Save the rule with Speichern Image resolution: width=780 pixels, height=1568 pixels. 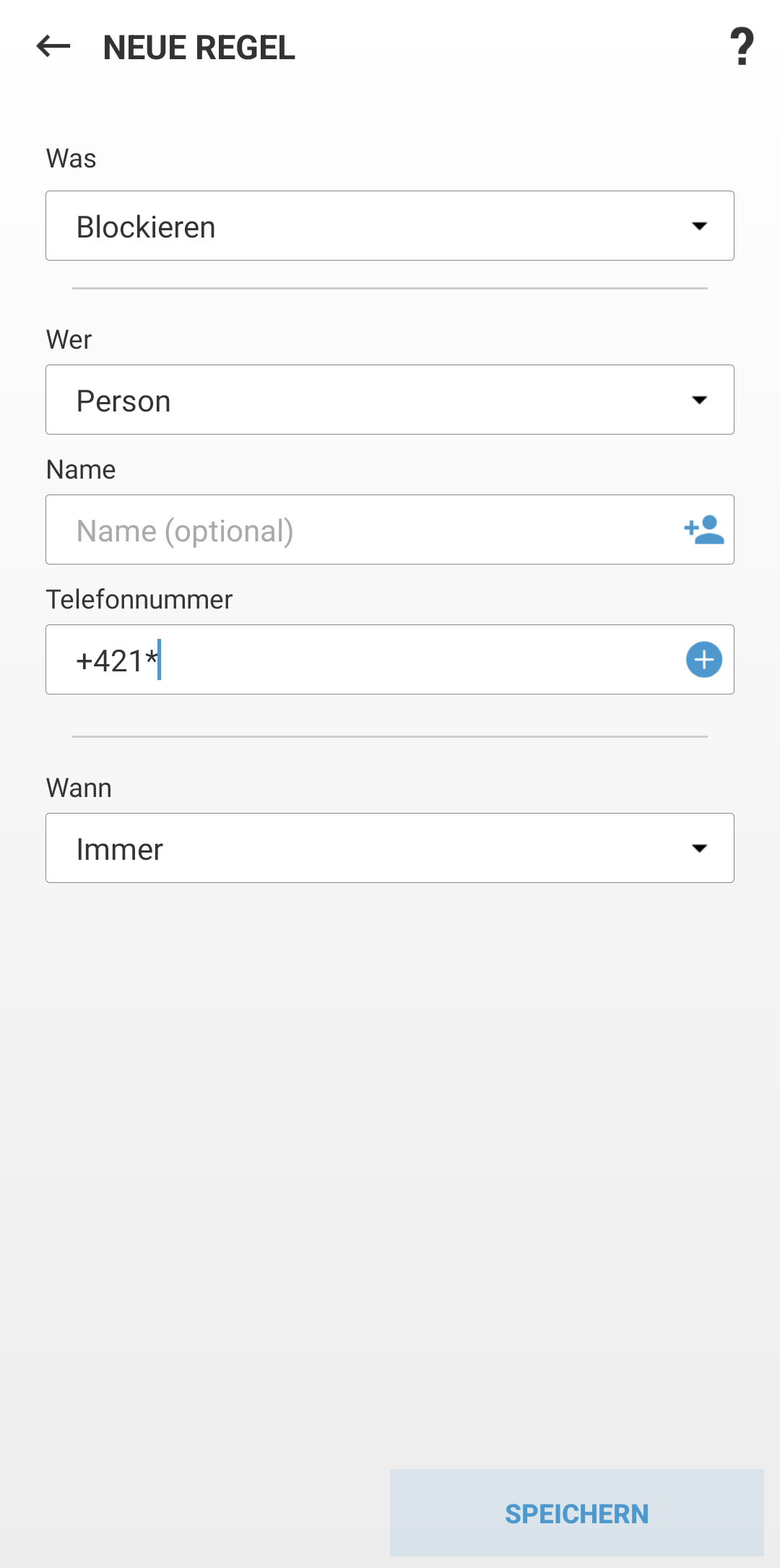tap(576, 1513)
